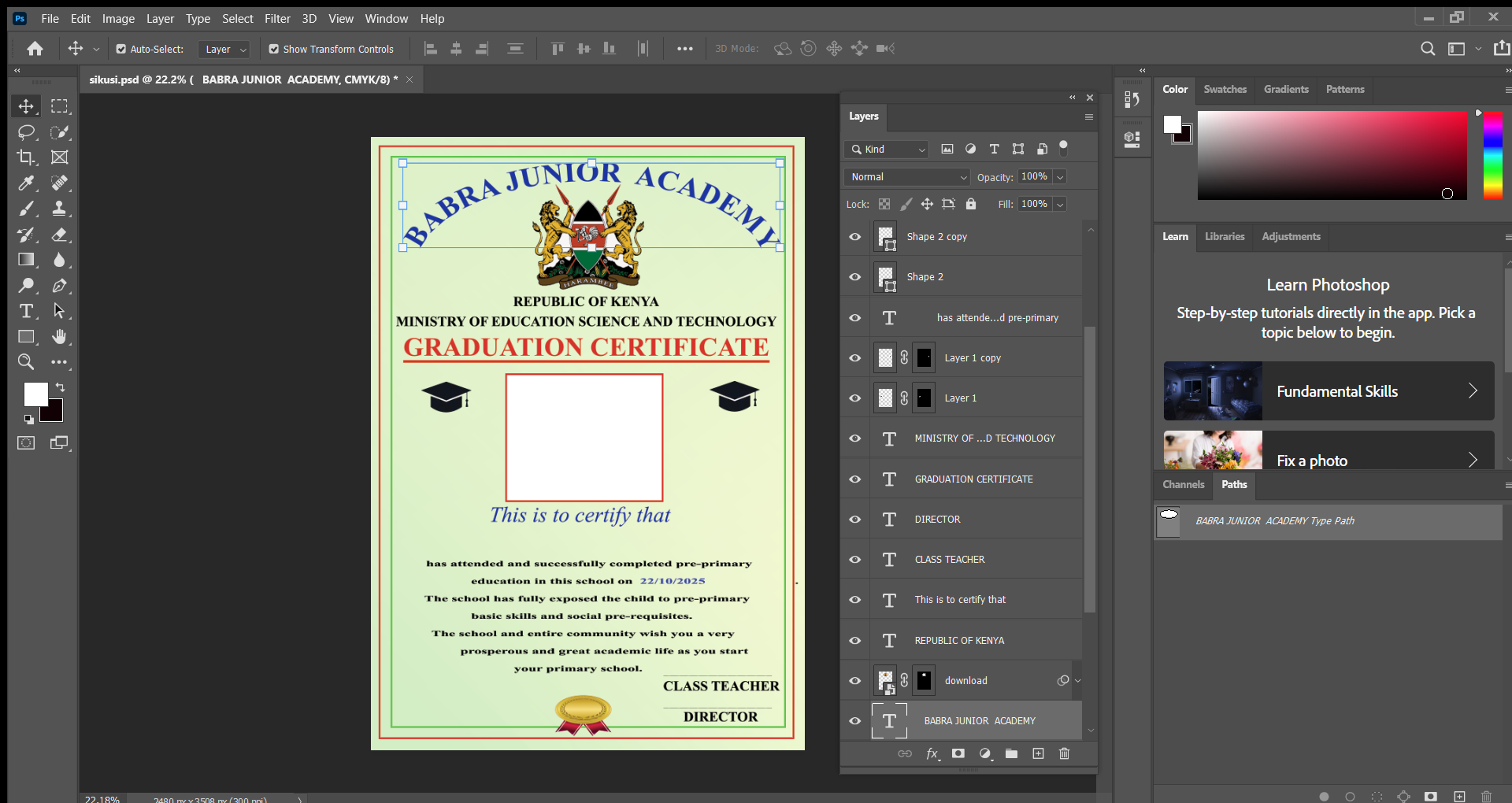This screenshot has width=1512, height=803.
Task: Create a new group folder in Layers panel
Action: [1011, 754]
